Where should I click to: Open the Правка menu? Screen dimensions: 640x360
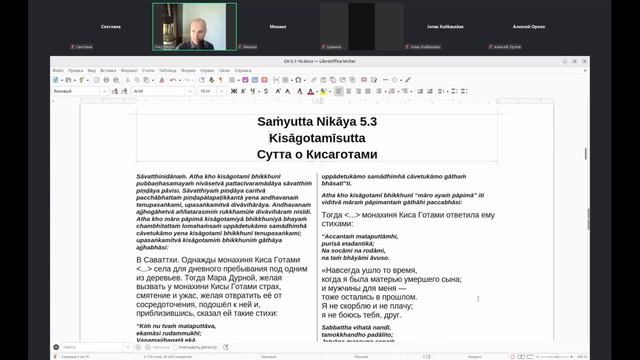point(76,71)
